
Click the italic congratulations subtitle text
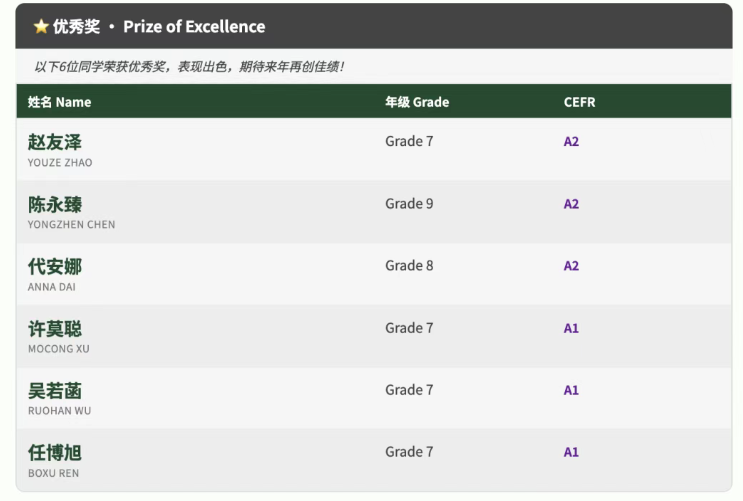[189, 66]
